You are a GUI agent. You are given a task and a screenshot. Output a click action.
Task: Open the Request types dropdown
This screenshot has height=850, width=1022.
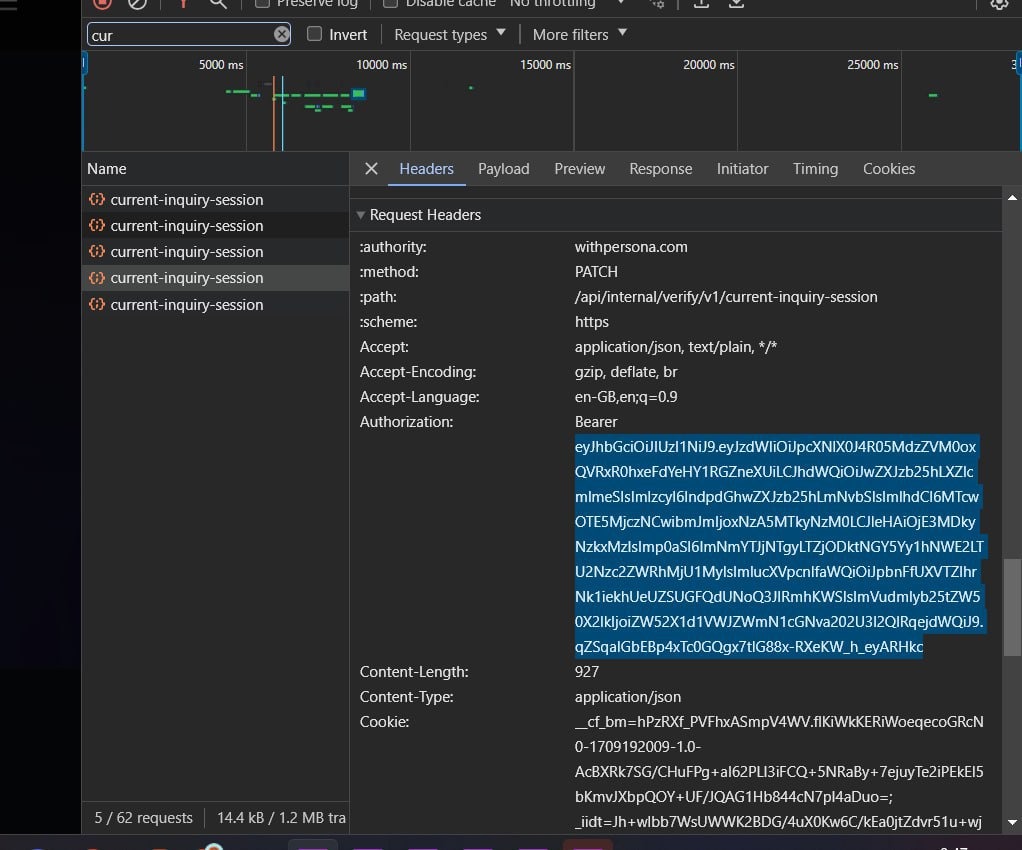tap(449, 34)
